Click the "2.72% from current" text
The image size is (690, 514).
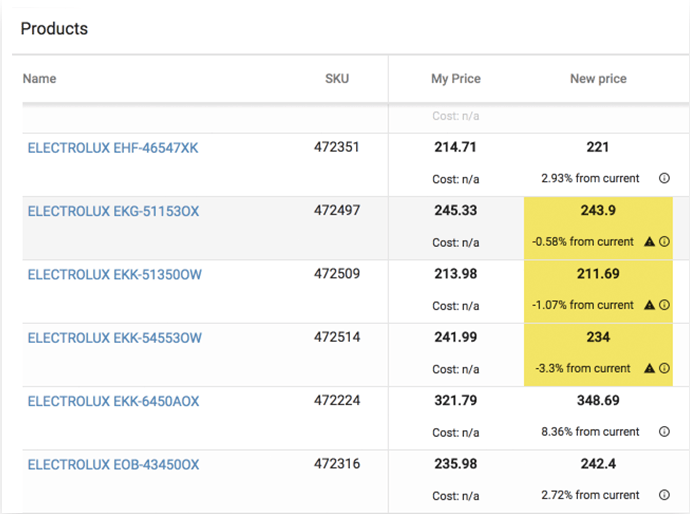[x=590, y=495]
